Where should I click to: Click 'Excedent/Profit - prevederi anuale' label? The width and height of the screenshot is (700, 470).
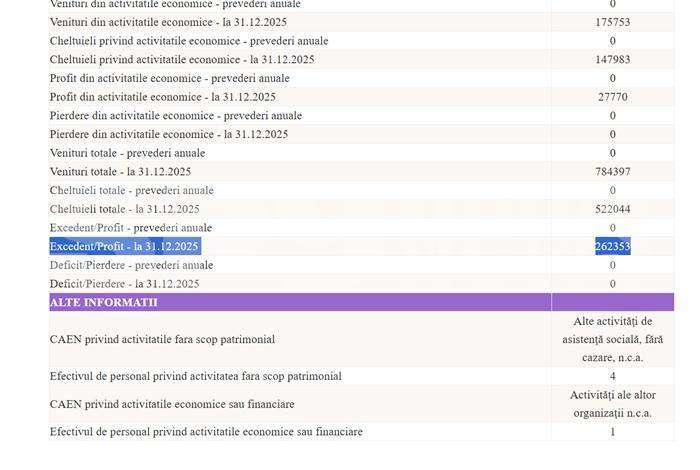coord(131,229)
